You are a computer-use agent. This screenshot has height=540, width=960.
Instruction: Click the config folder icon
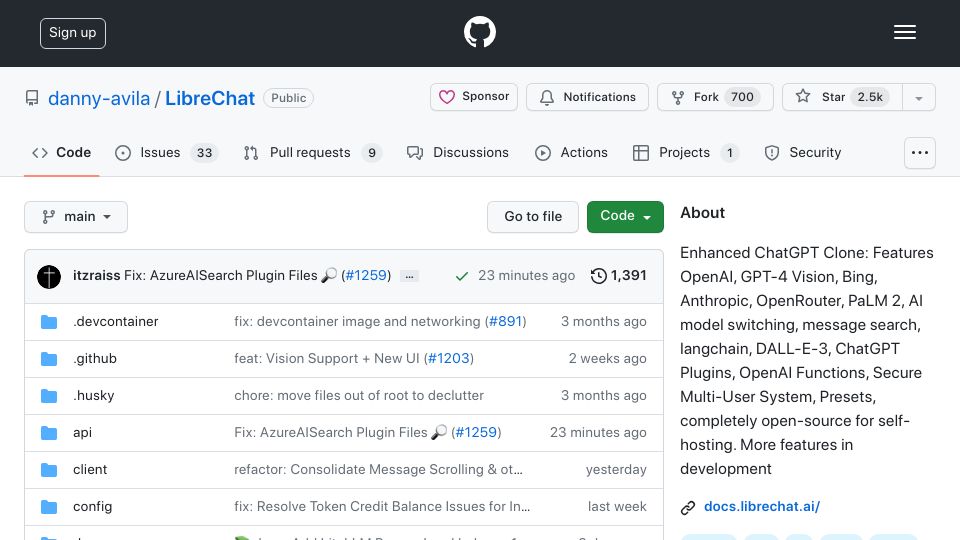tap(49, 507)
